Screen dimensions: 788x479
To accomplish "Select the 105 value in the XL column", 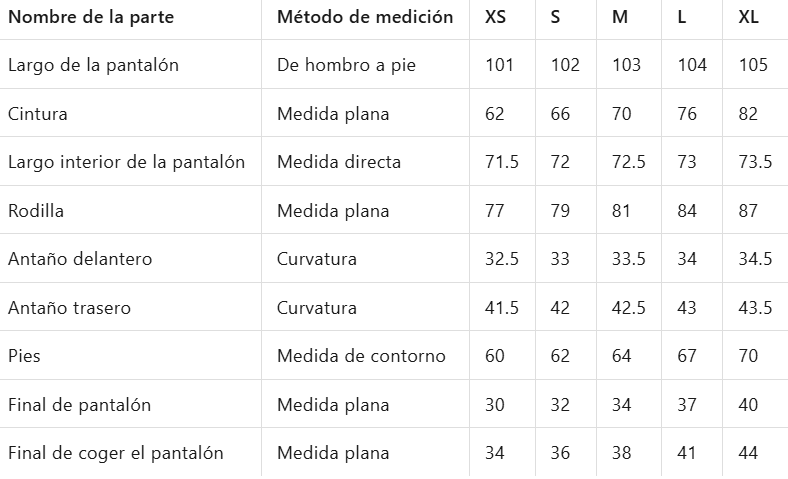I will pyautogui.click(x=753, y=65).
